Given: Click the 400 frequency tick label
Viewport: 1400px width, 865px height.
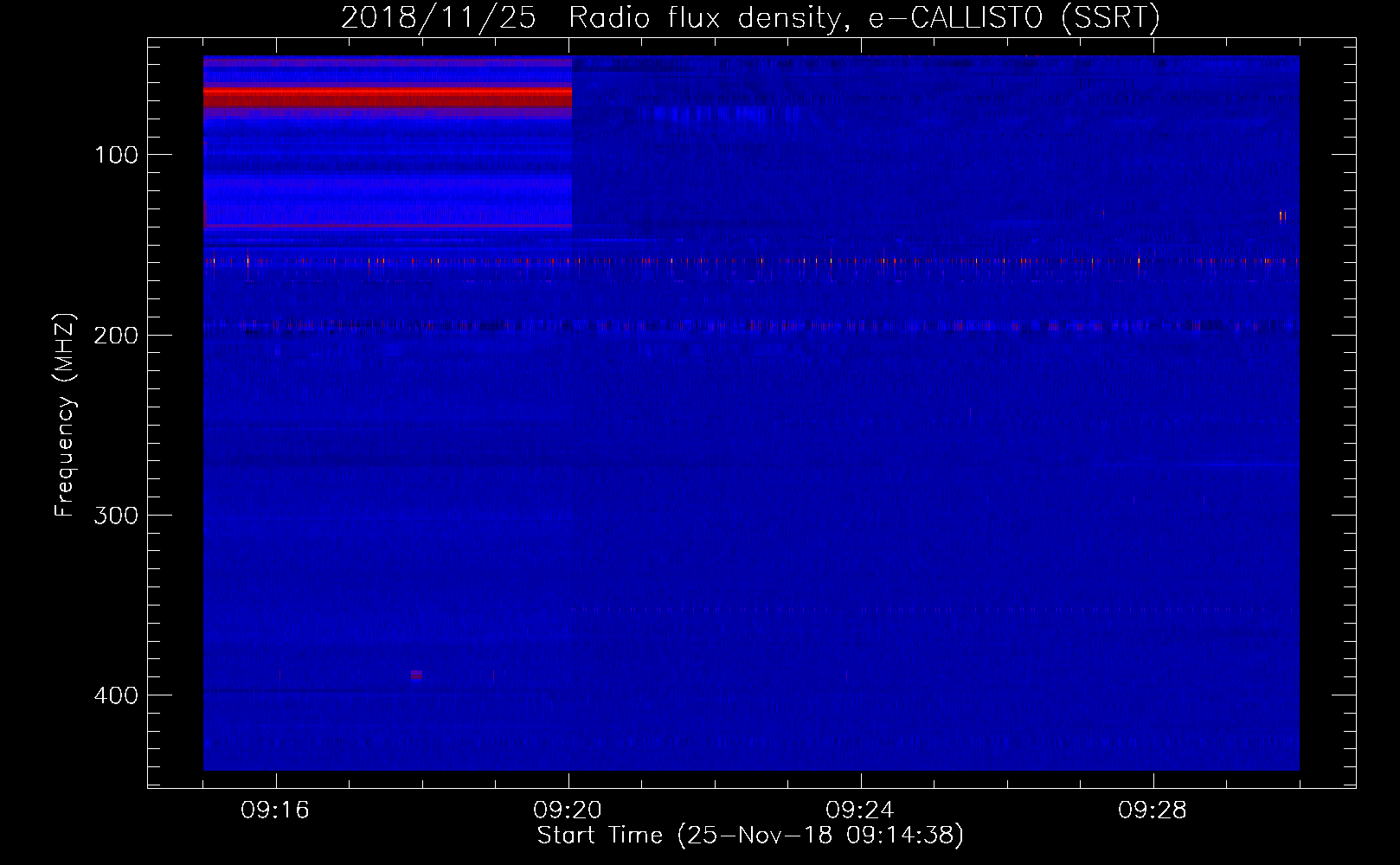Looking at the screenshot, I should click(x=116, y=695).
